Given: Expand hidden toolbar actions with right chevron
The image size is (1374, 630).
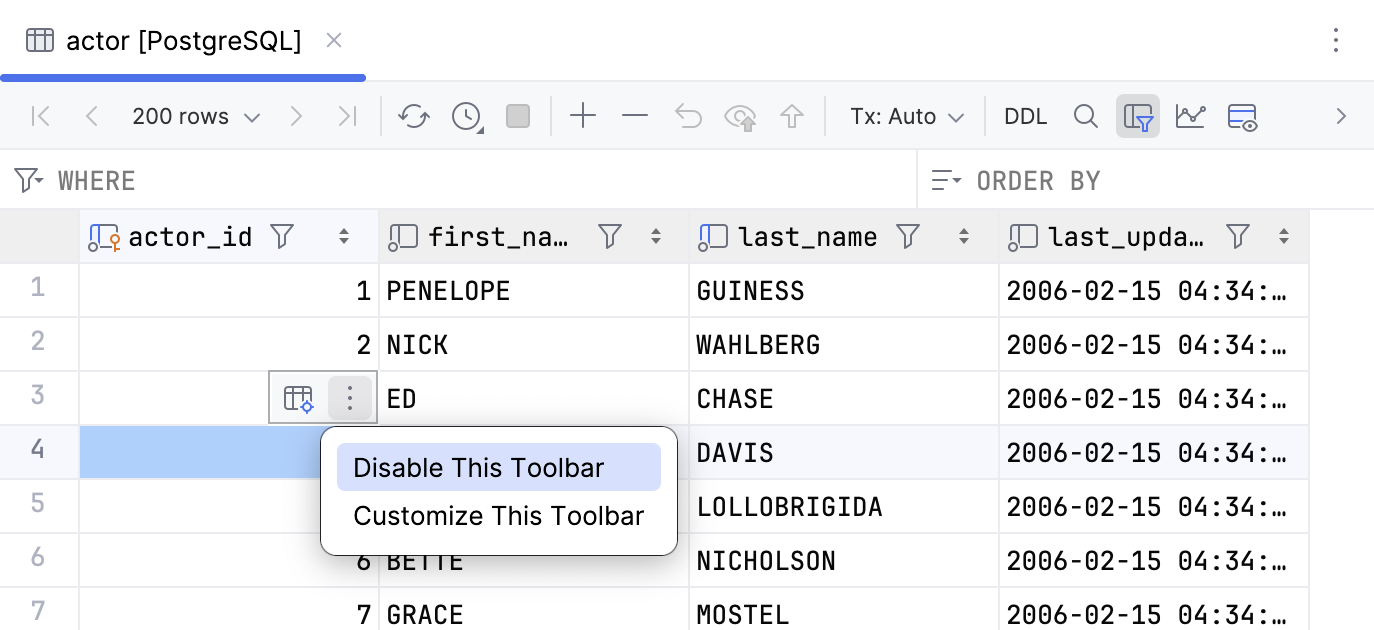Looking at the screenshot, I should [1341, 116].
